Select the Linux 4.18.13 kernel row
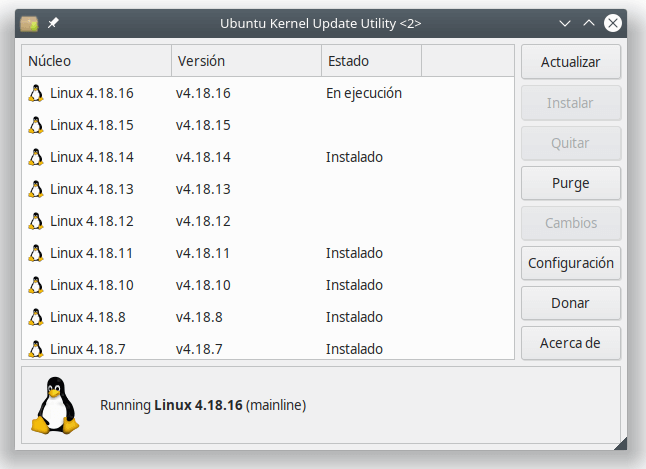Screen dimensions: 646x469 tap(268, 189)
